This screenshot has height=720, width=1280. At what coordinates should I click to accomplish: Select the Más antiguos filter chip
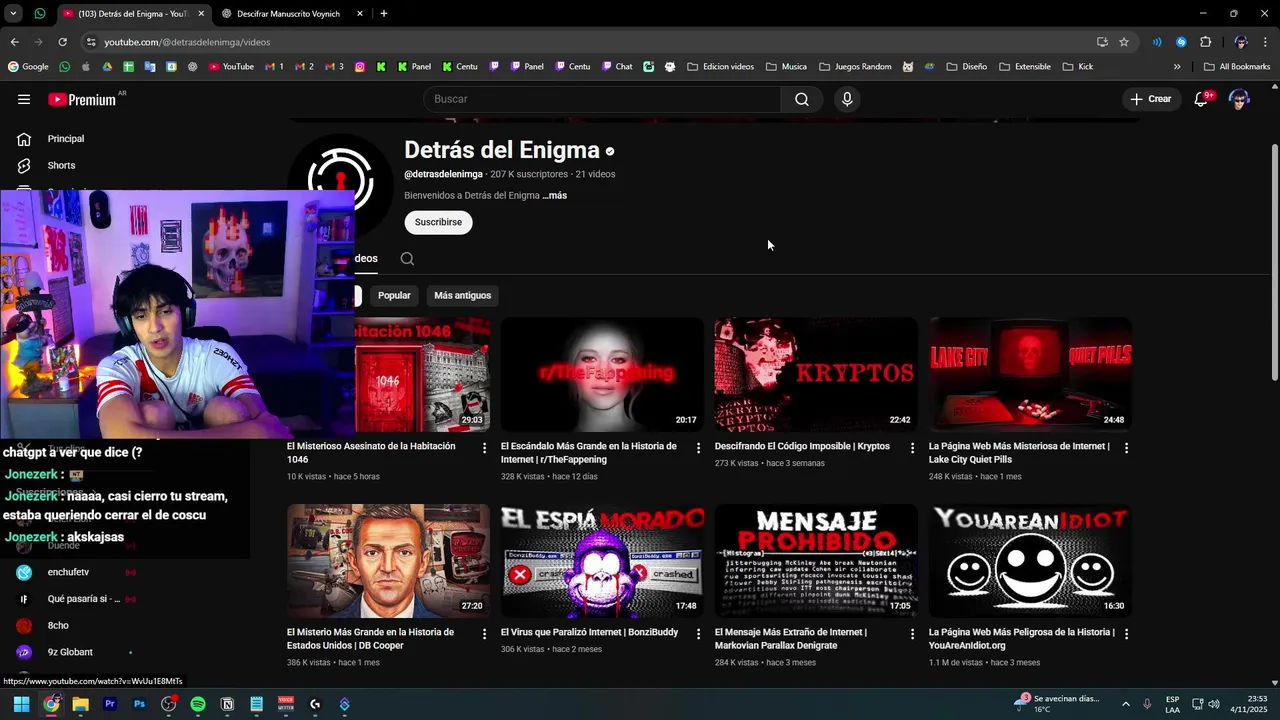pyautogui.click(x=463, y=296)
